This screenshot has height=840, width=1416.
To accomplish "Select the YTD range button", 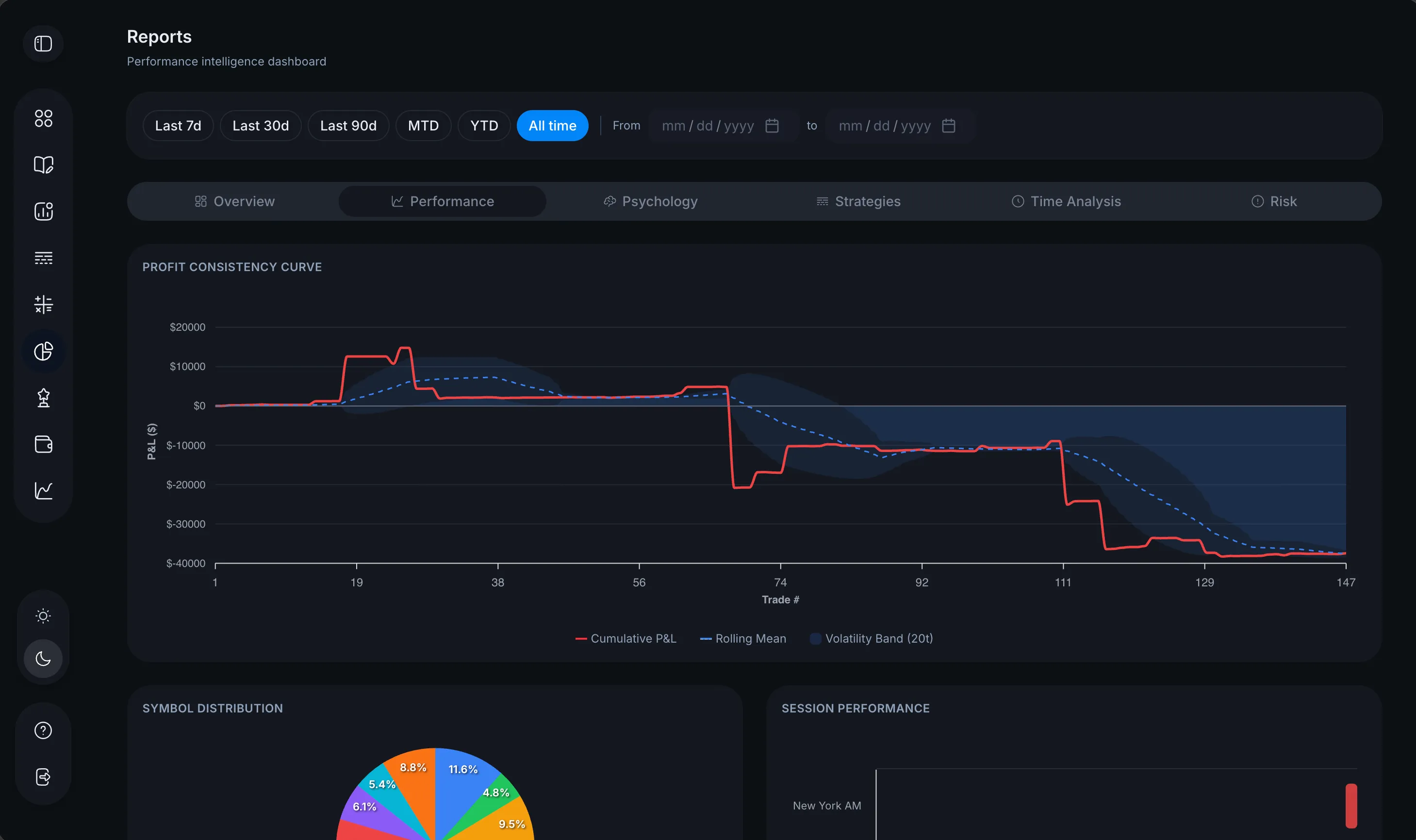I will click(x=483, y=126).
